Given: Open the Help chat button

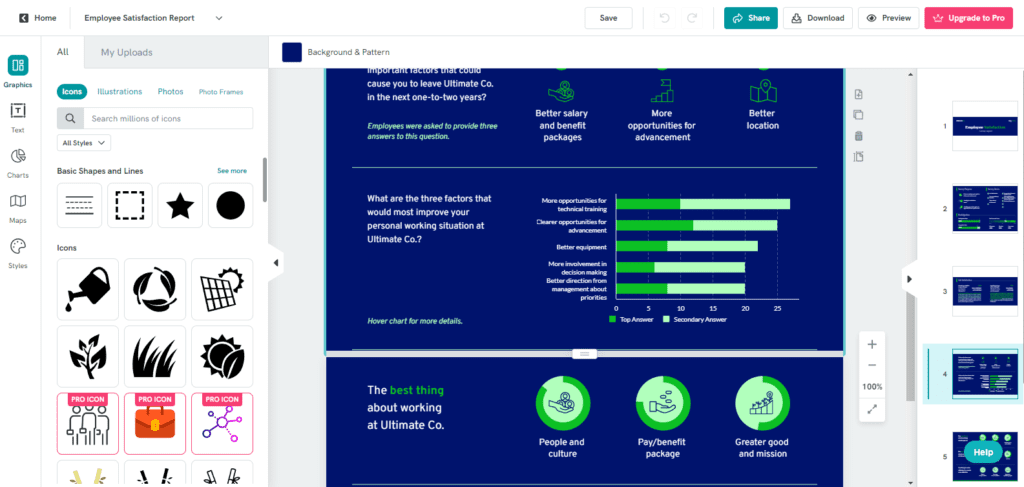Looking at the screenshot, I should coord(984,452).
